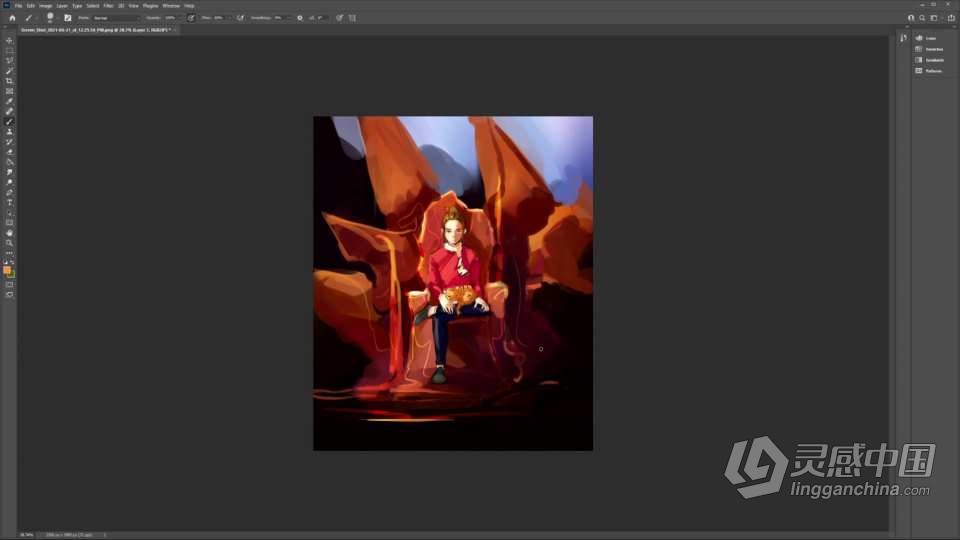Open the Gradients panel
The height and width of the screenshot is (540, 960).
click(929, 60)
